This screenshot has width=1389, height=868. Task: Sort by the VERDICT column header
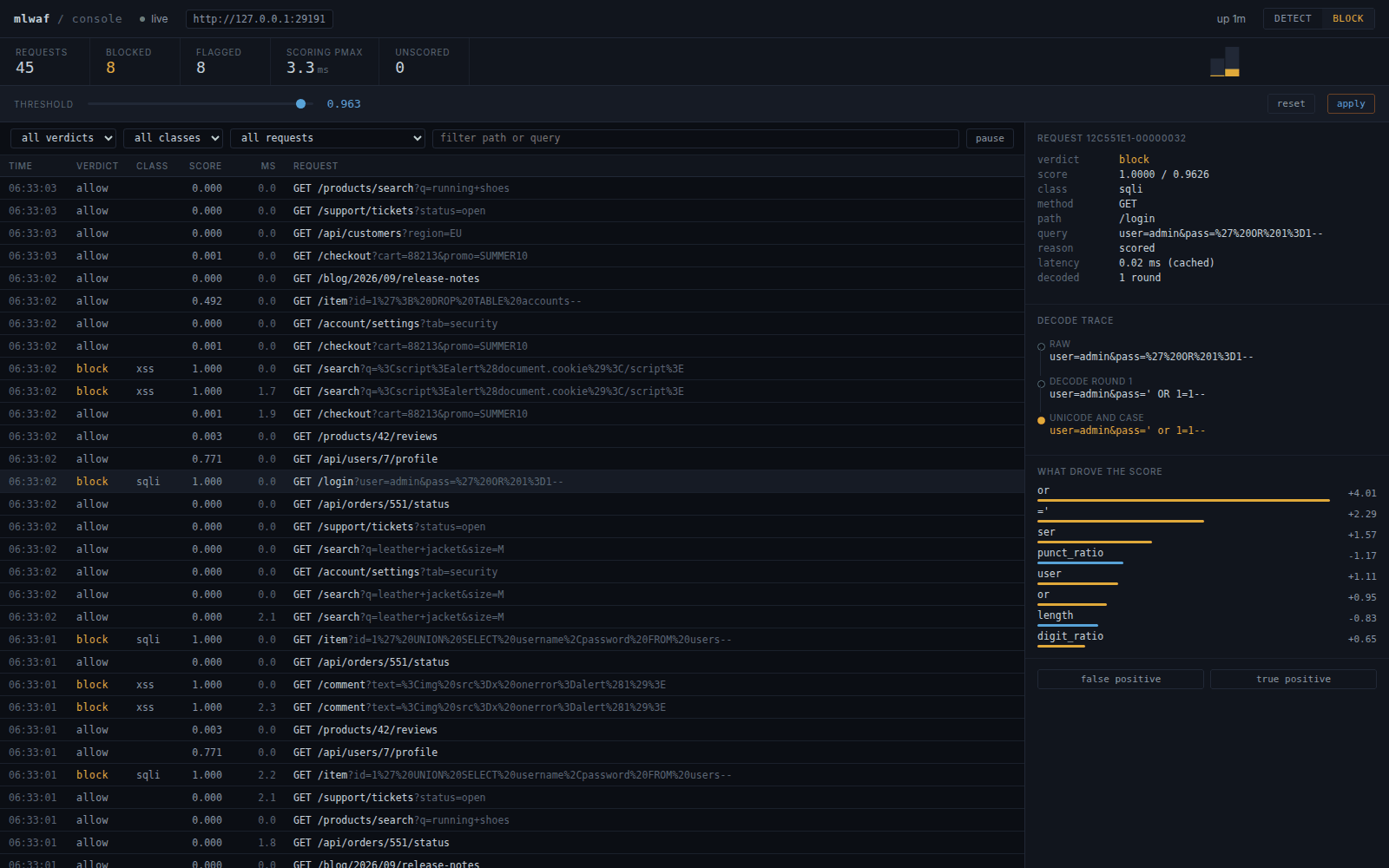pyautogui.click(x=97, y=166)
